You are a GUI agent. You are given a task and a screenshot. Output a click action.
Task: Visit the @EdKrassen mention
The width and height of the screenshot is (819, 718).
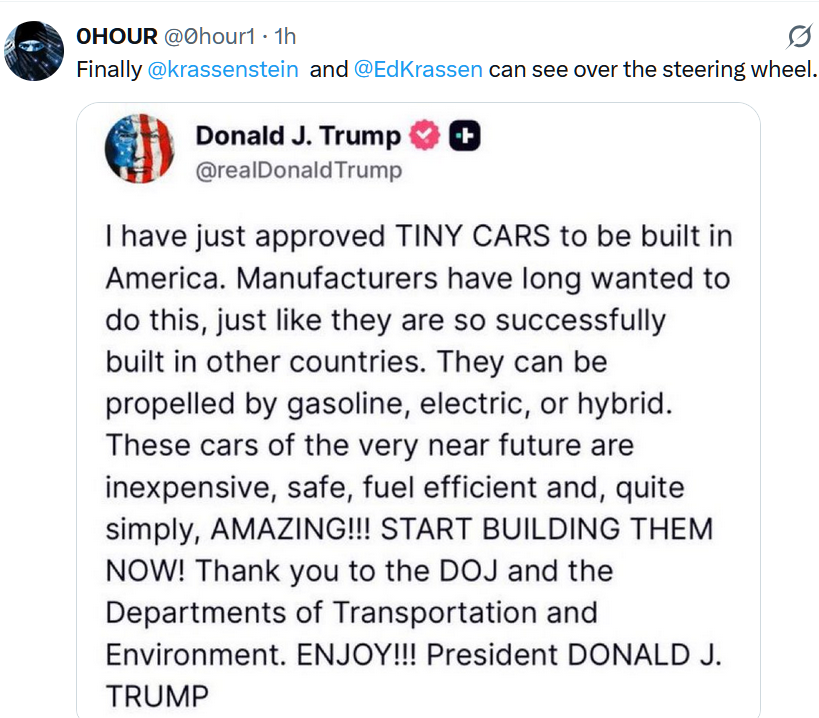coord(418,70)
